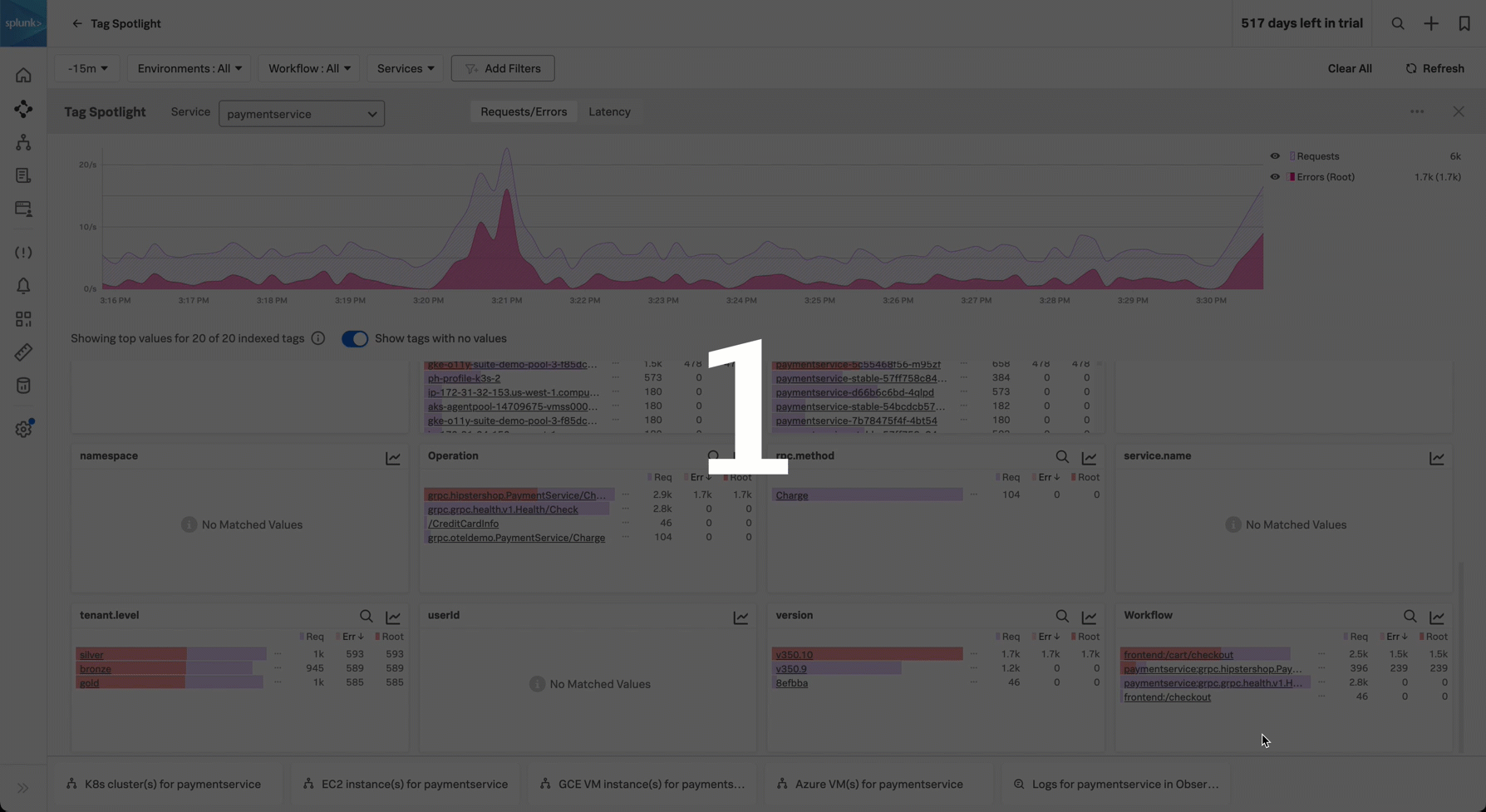Search within rpc.method tag values
Screen dimensions: 1486x812
pos(1062,457)
